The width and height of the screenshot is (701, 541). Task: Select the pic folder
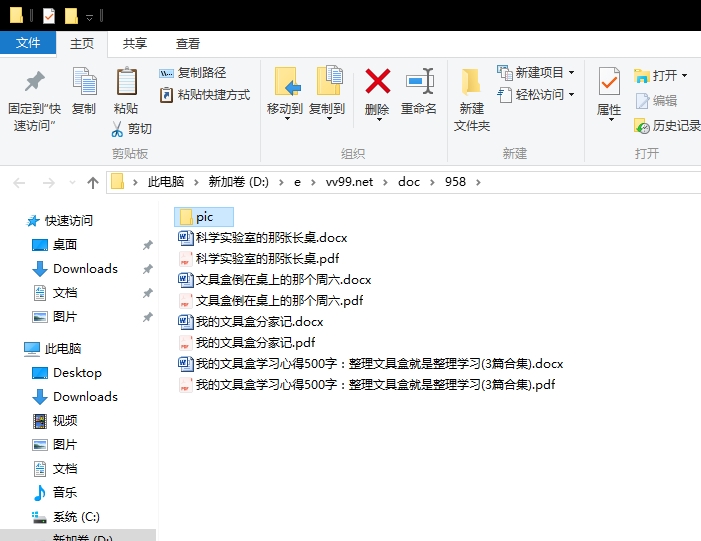coord(204,217)
